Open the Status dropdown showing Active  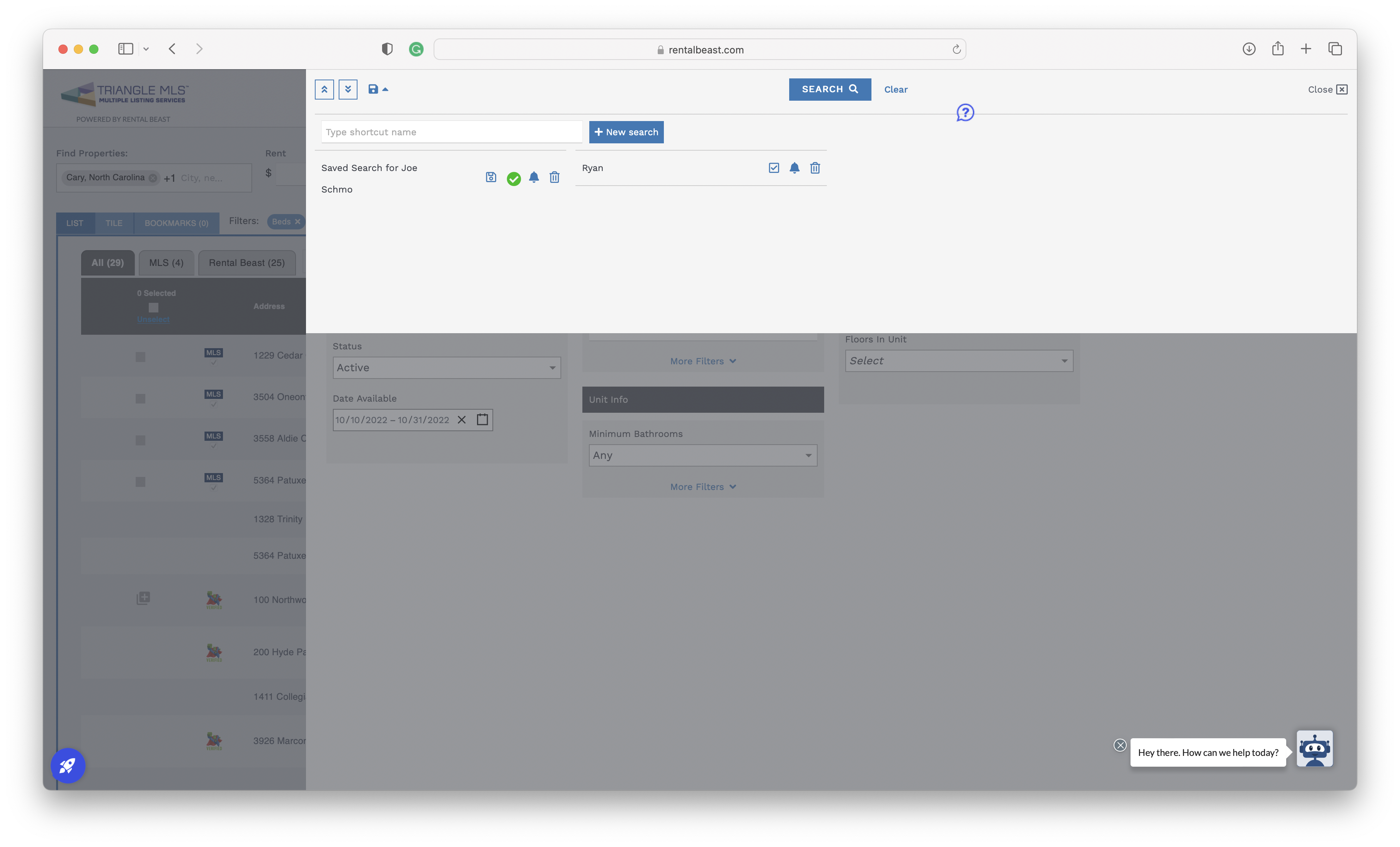(x=447, y=367)
